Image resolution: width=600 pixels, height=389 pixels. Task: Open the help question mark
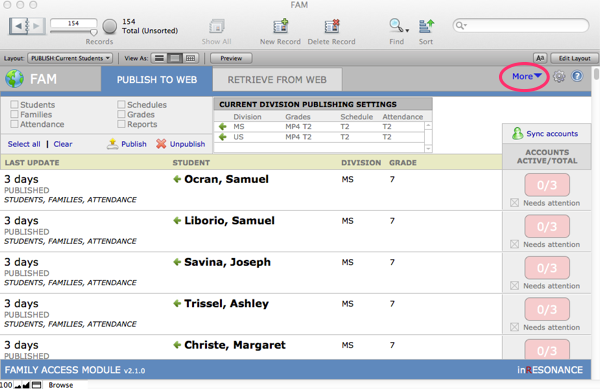(x=577, y=76)
